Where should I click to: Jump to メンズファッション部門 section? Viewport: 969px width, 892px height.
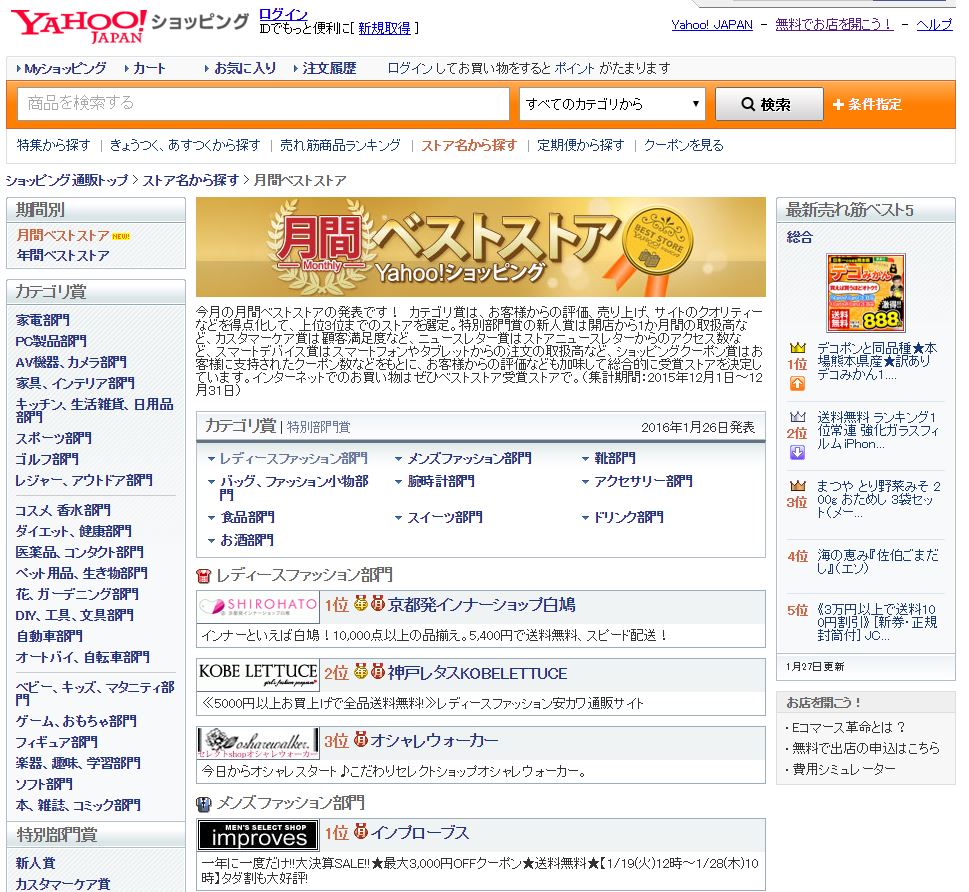(x=470, y=459)
